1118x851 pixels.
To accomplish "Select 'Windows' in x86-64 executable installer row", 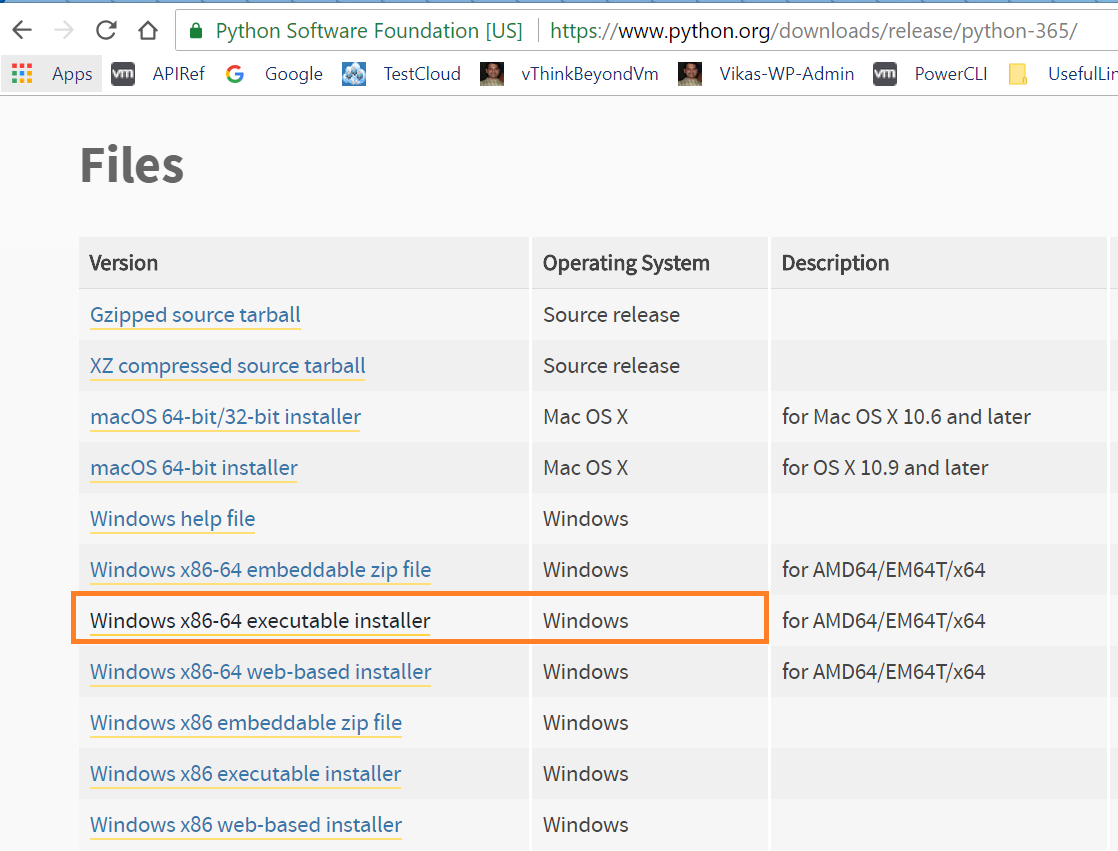I will [x=585, y=621].
